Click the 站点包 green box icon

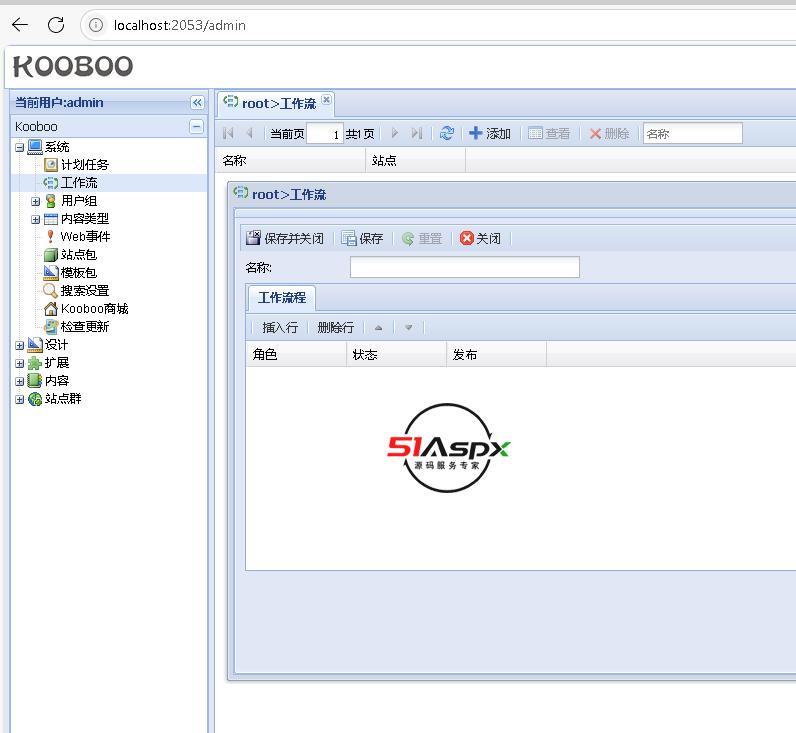(51, 255)
